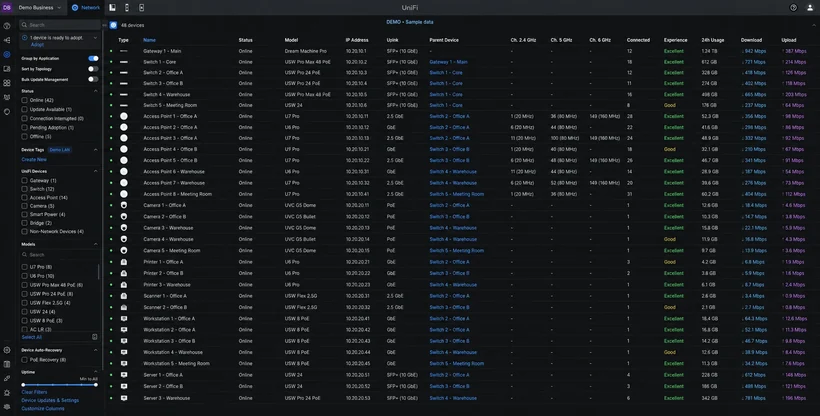820x416 pixels.
Task: Collapse the UniFi Devices section
Action: 96,171
